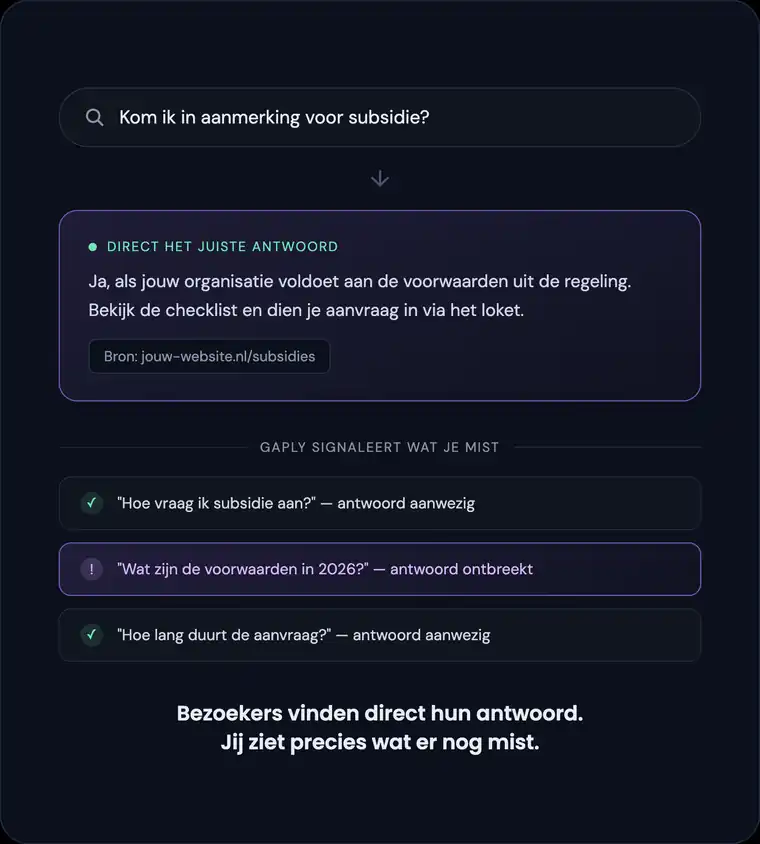Viewport: 760px width, 844px height.
Task: Open the source link jouw-website.nl/subsidies
Action: tap(209, 356)
